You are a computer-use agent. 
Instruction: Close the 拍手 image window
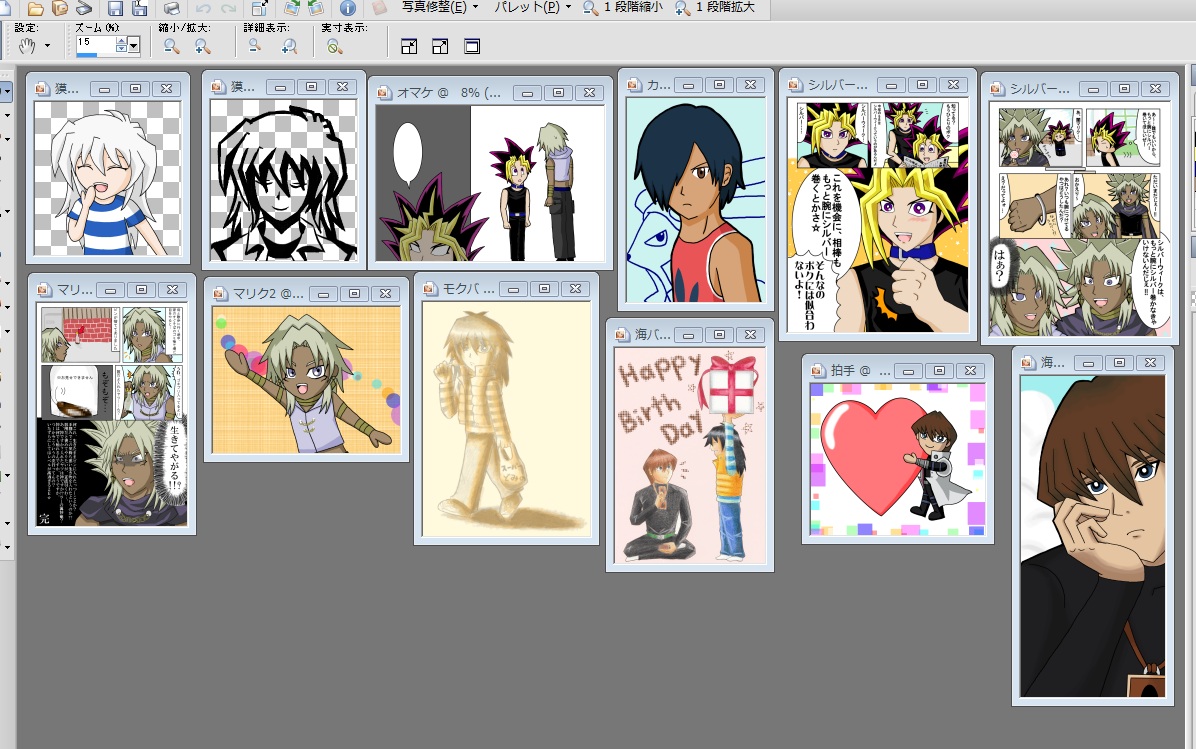(x=970, y=371)
